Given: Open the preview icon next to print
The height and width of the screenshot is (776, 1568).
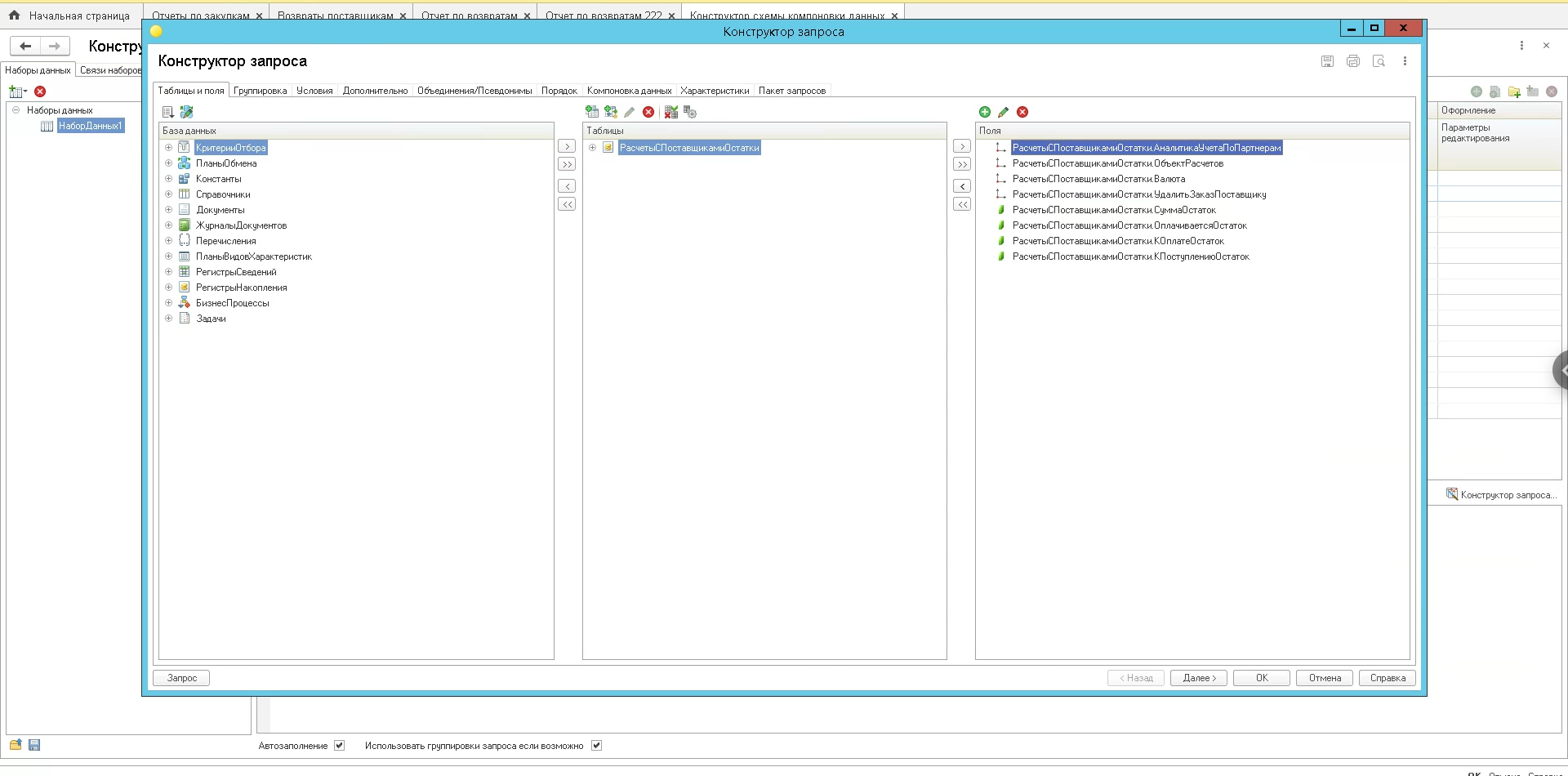Looking at the screenshot, I should click(x=1379, y=61).
